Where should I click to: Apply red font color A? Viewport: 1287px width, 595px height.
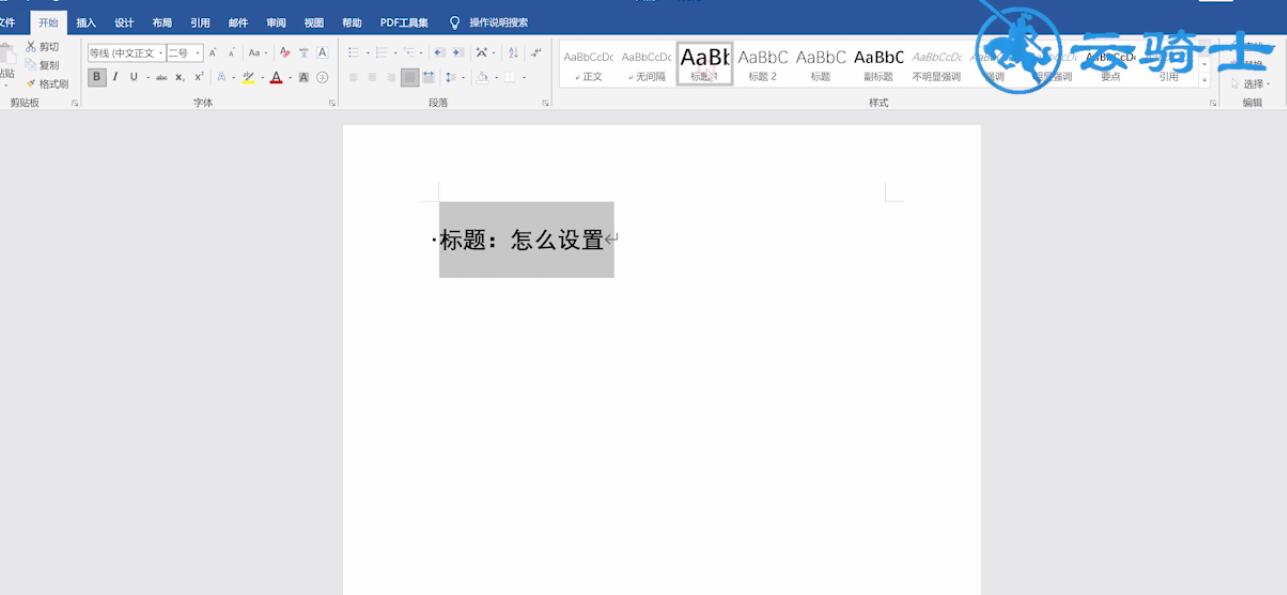(x=277, y=77)
